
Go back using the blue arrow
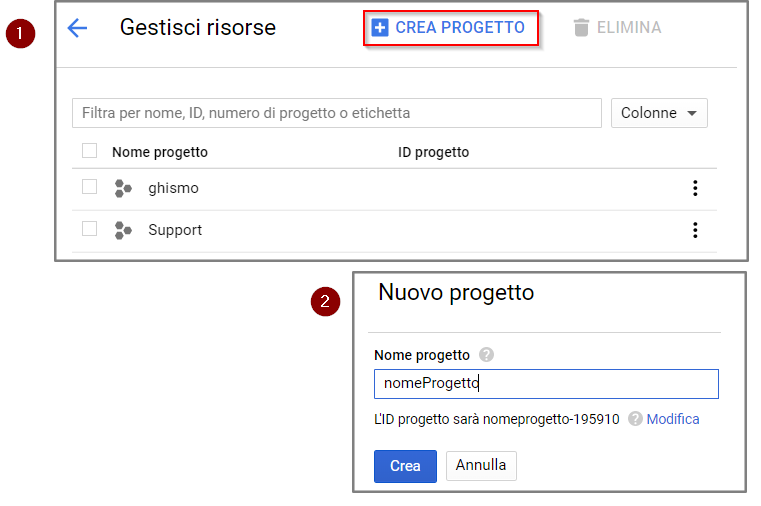pyautogui.click(x=77, y=28)
